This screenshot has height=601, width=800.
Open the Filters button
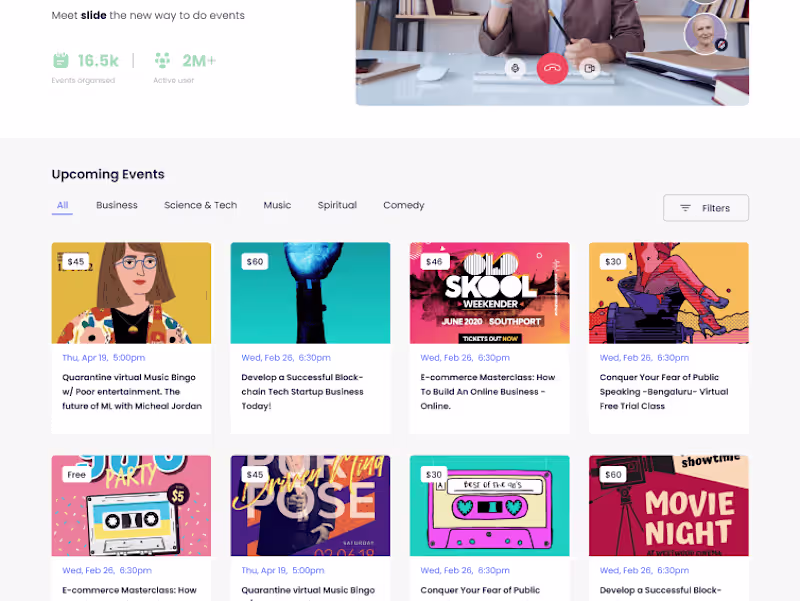coord(706,208)
